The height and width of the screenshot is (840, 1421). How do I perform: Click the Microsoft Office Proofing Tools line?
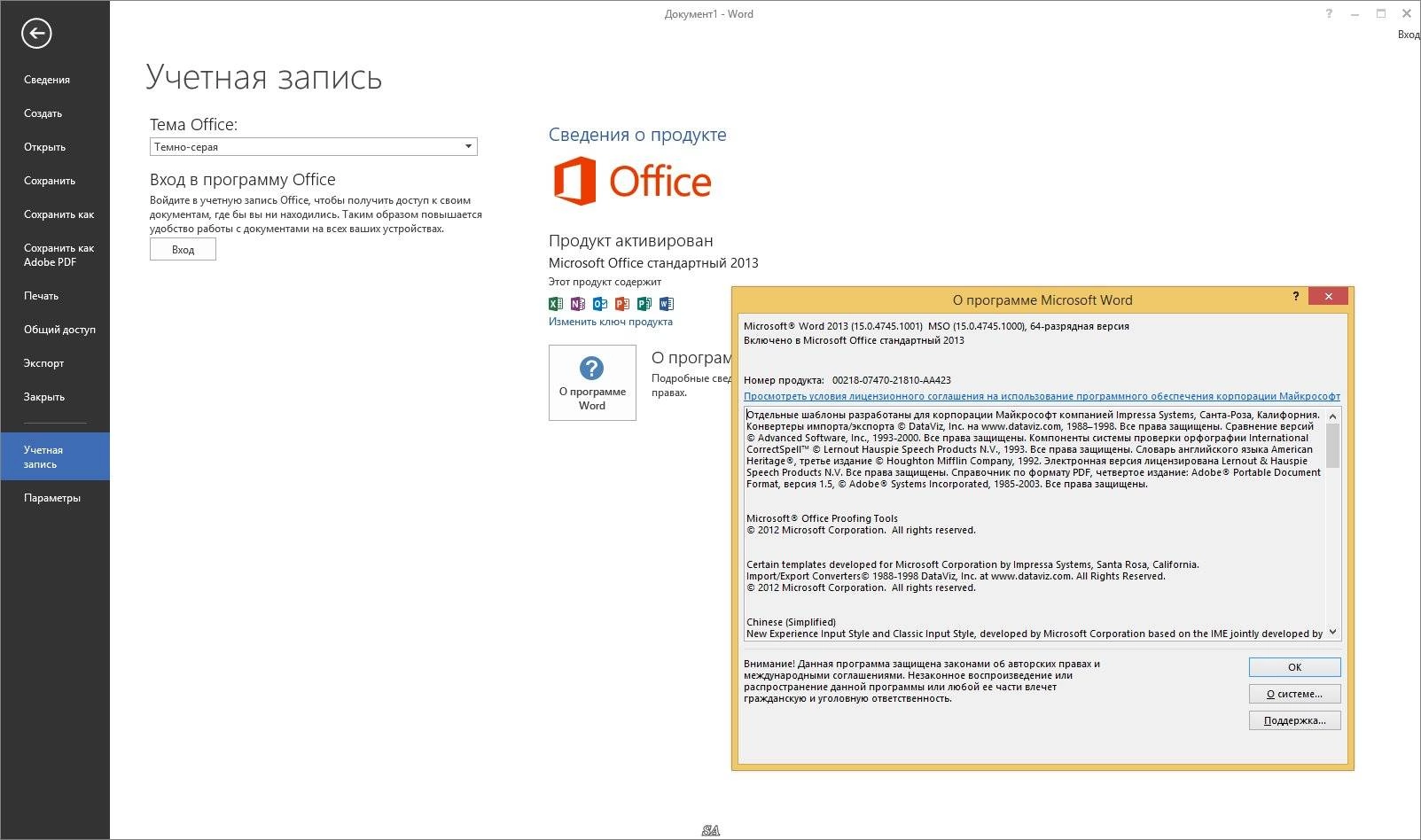(822, 518)
